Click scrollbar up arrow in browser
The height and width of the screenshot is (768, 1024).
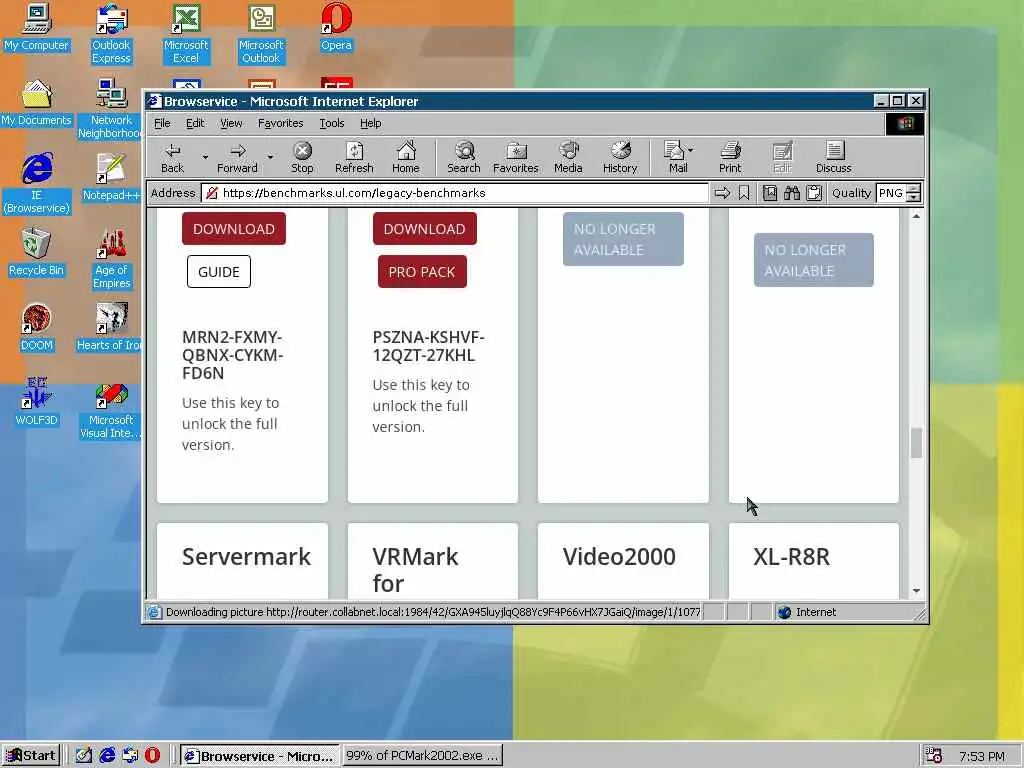pyautogui.click(x=916, y=216)
